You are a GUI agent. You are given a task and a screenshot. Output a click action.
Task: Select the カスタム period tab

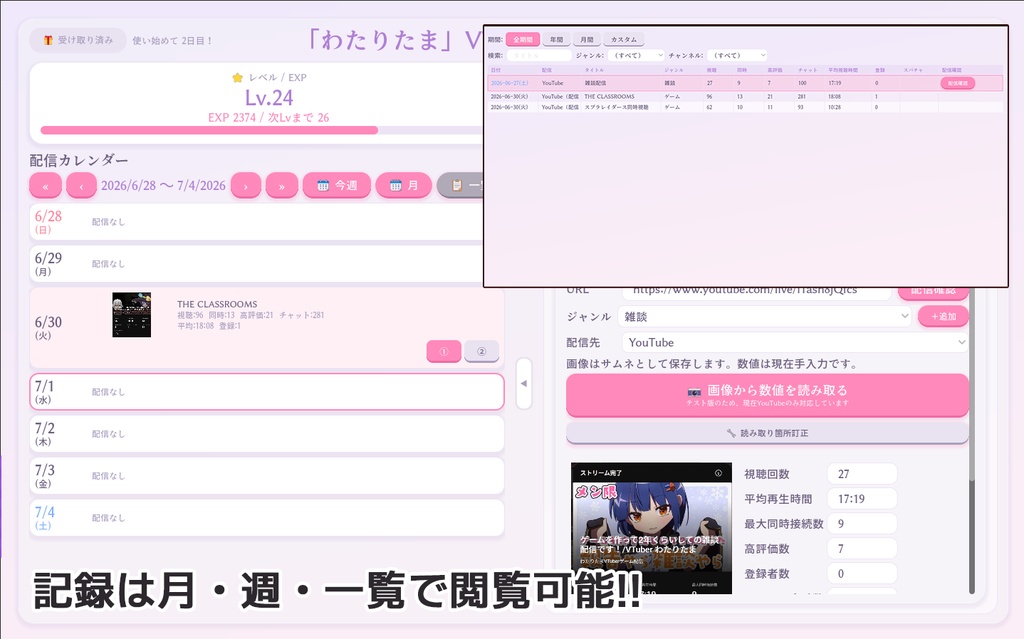pos(624,39)
